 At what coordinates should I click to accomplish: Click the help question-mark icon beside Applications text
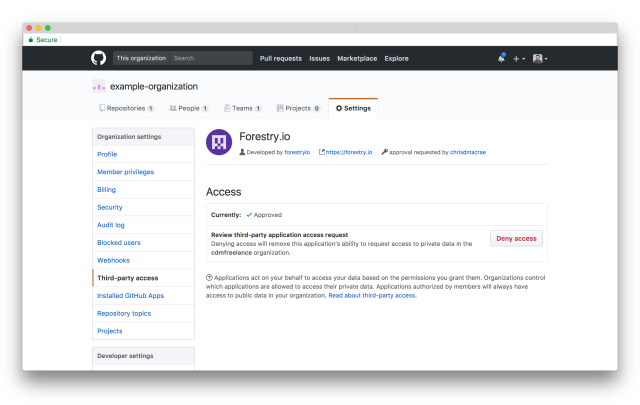(x=209, y=278)
